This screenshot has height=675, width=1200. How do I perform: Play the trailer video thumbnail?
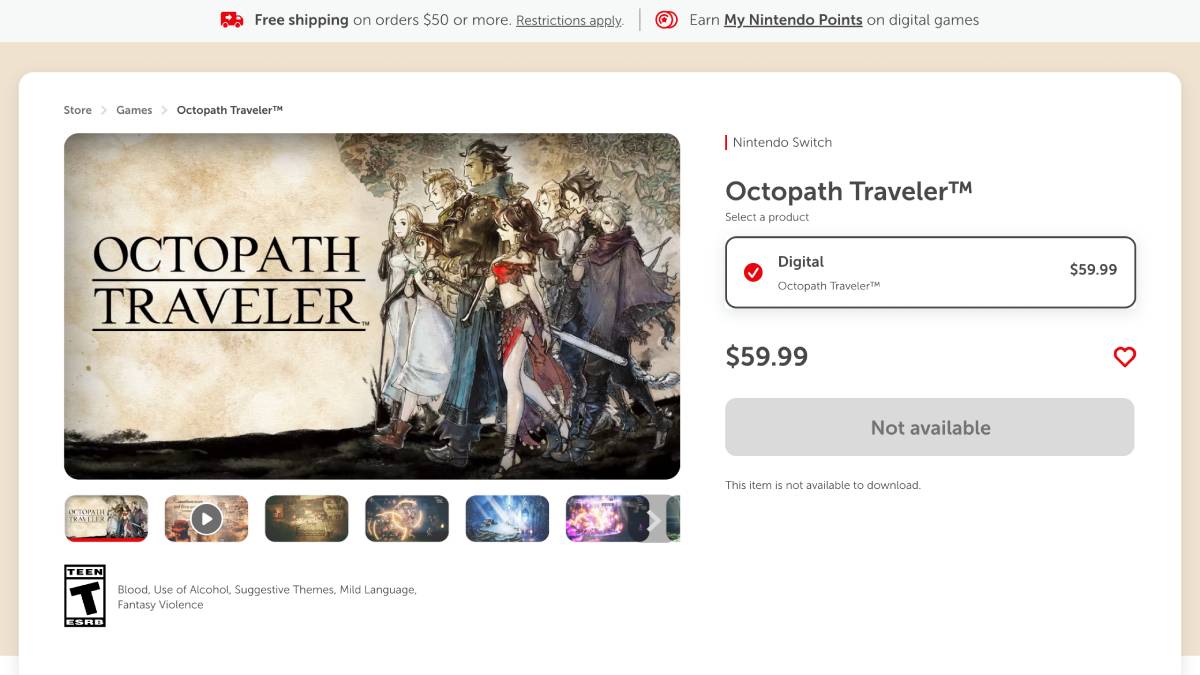click(x=206, y=519)
